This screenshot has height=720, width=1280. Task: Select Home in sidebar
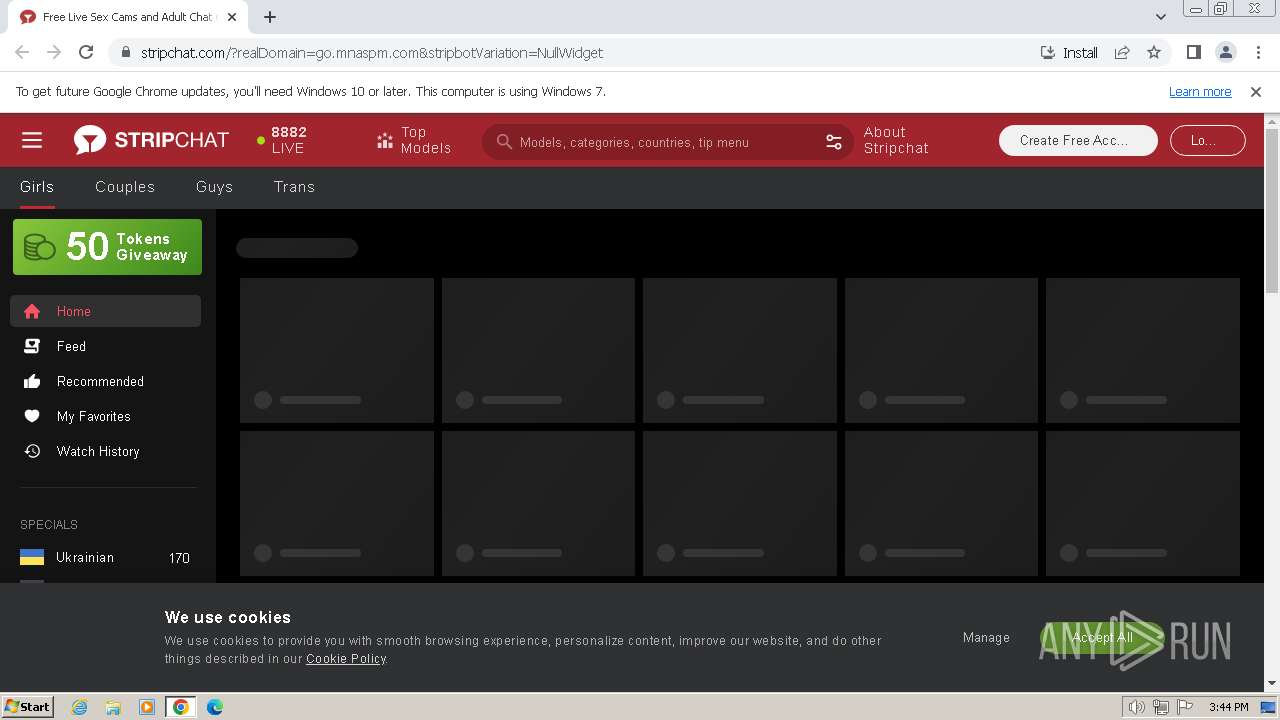click(x=105, y=311)
